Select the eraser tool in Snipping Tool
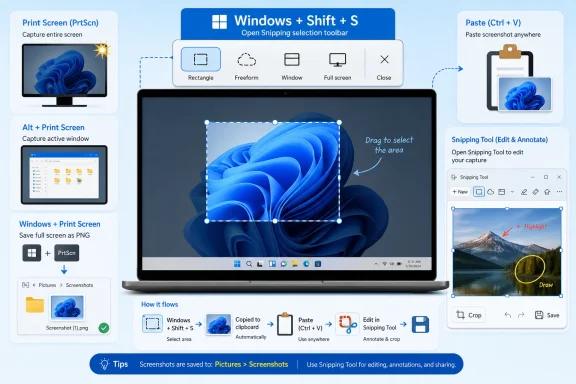The image size is (576, 384). click(536, 192)
